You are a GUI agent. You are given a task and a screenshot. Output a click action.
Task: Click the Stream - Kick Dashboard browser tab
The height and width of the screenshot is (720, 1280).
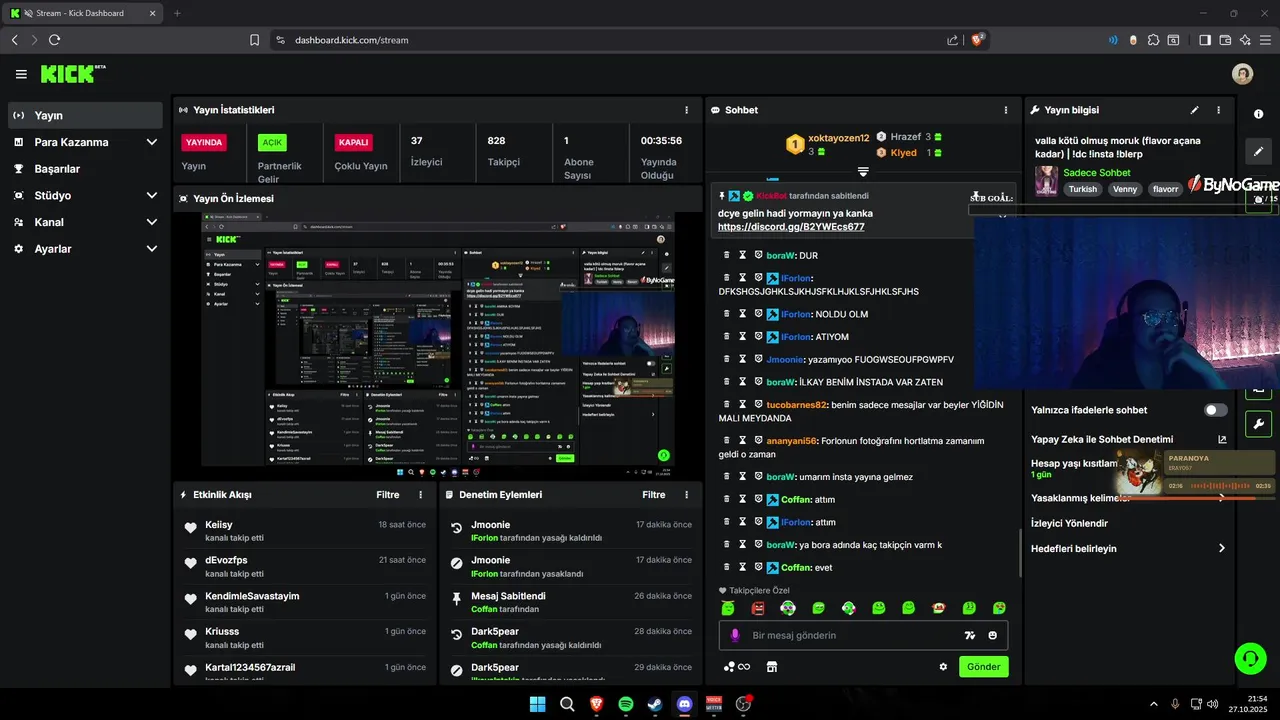[84, 13]
